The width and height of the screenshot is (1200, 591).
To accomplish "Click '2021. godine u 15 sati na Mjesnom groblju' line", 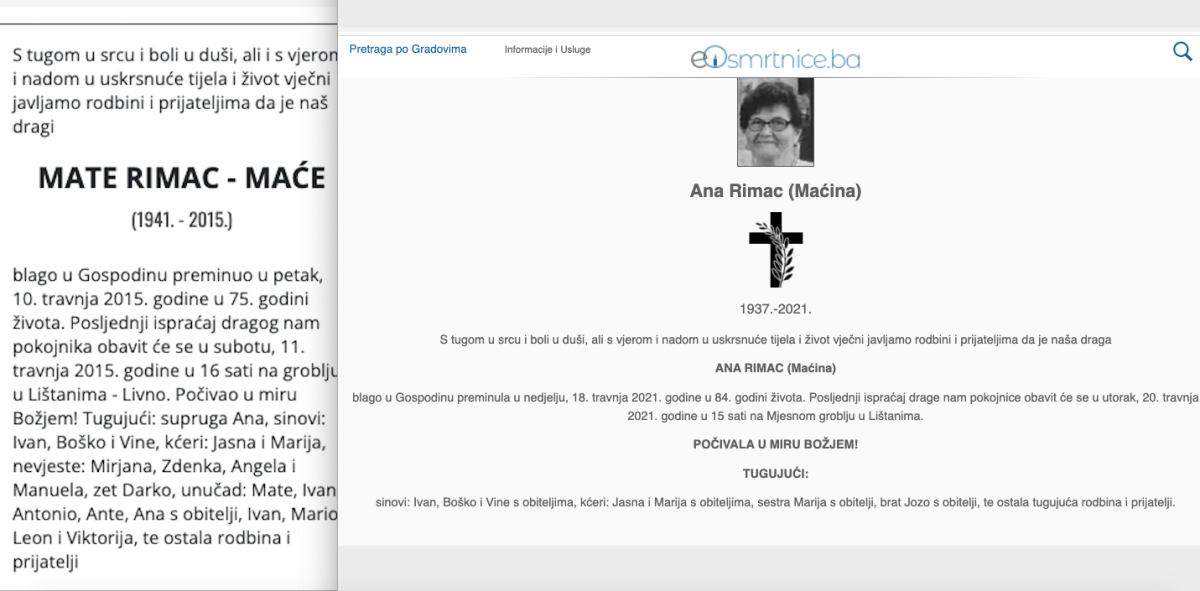I will point(775,415).
